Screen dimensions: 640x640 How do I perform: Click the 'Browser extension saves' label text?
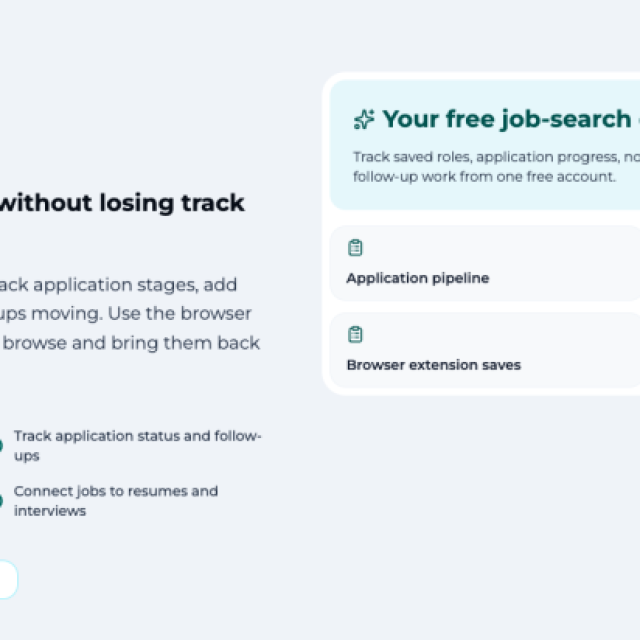pos(433,365)
